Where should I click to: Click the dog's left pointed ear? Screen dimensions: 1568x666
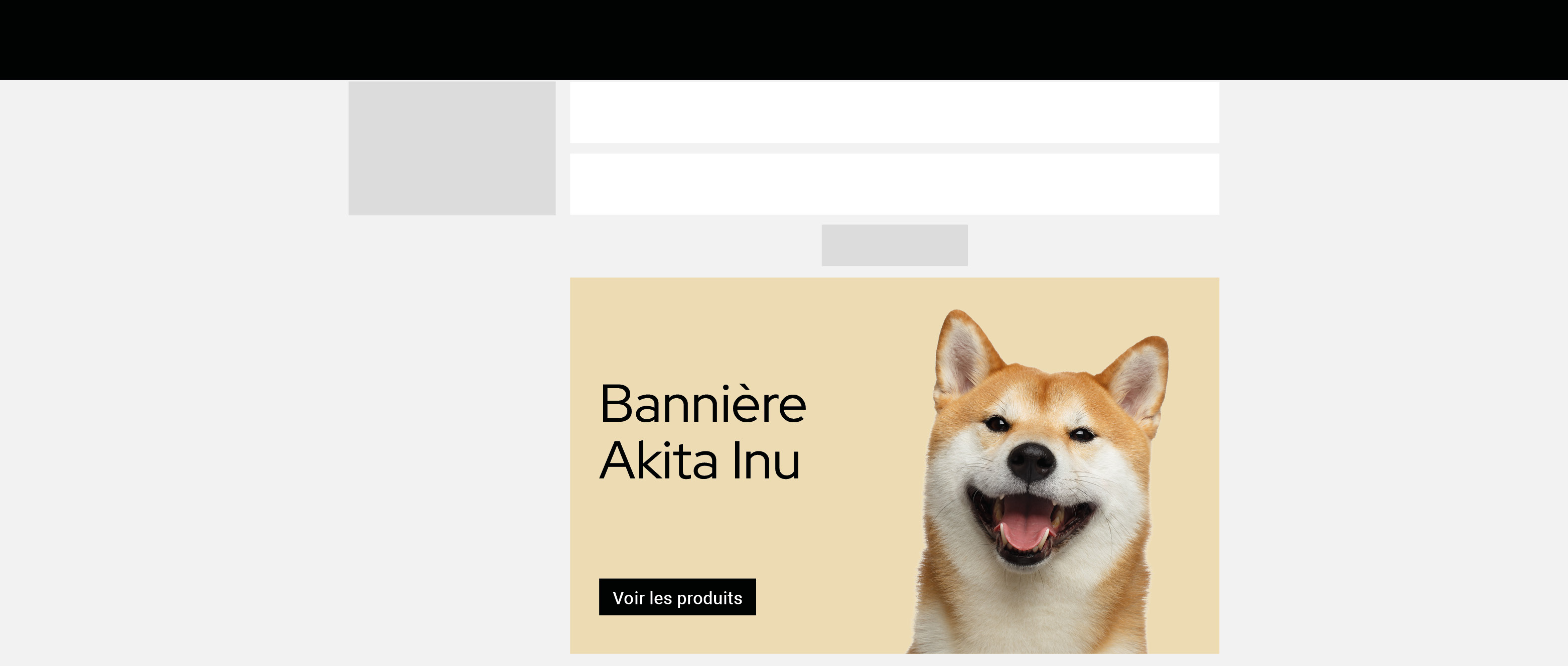(x=965, y=356)
